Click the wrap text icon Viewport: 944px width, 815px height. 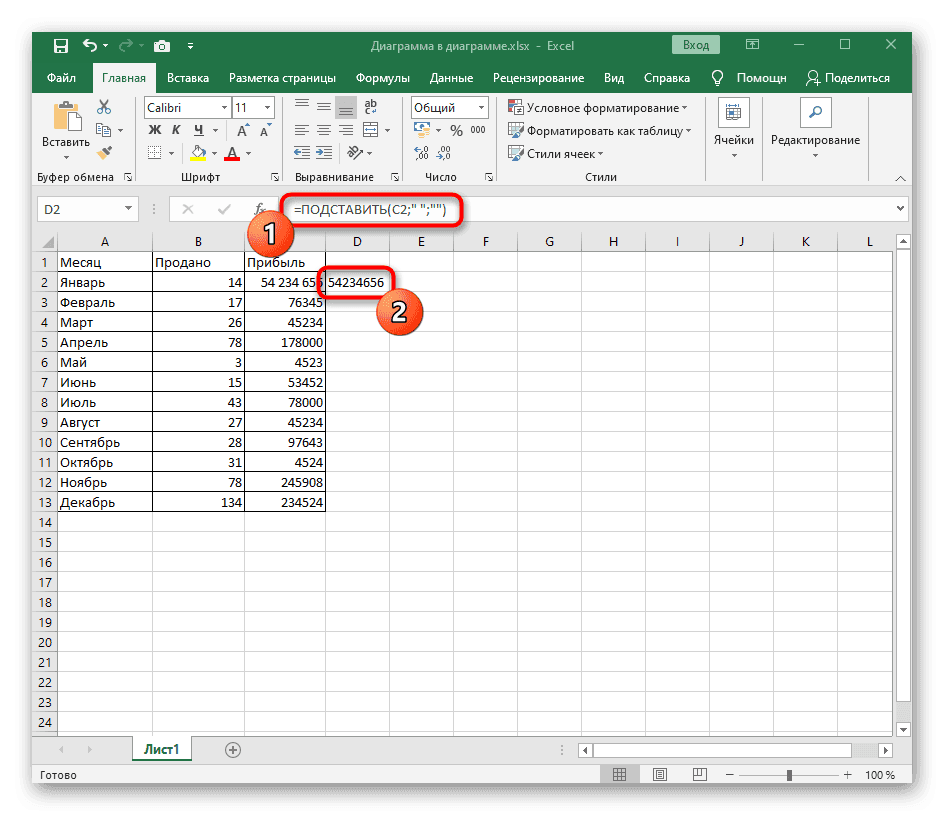tap(370, 108)
